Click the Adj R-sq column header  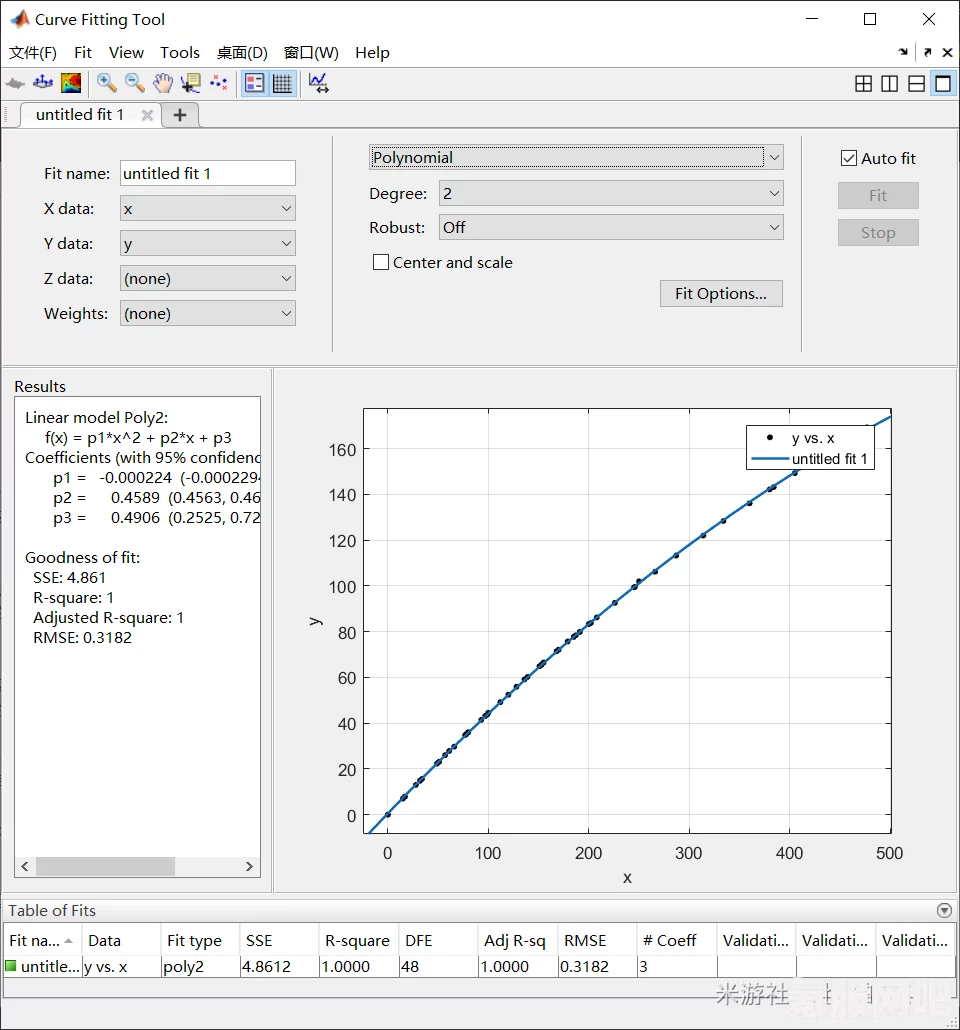tap(517, 941)
